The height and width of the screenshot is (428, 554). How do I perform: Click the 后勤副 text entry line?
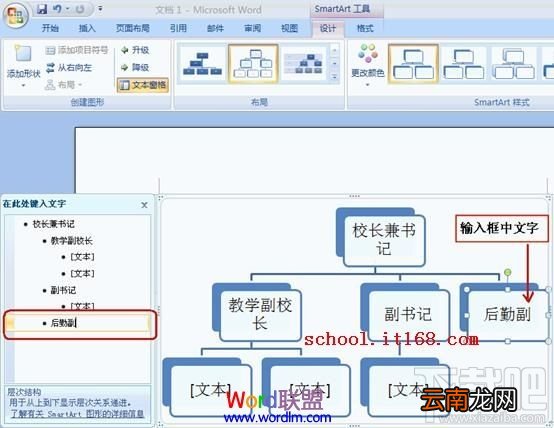[x=80, y=323]
